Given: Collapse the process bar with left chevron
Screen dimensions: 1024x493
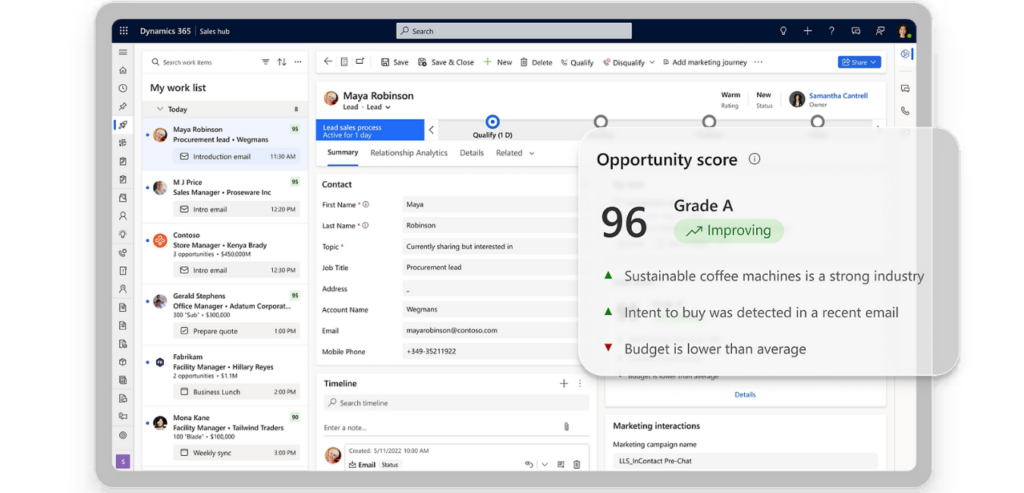Looking at the screenshot, I should [431, 129].
